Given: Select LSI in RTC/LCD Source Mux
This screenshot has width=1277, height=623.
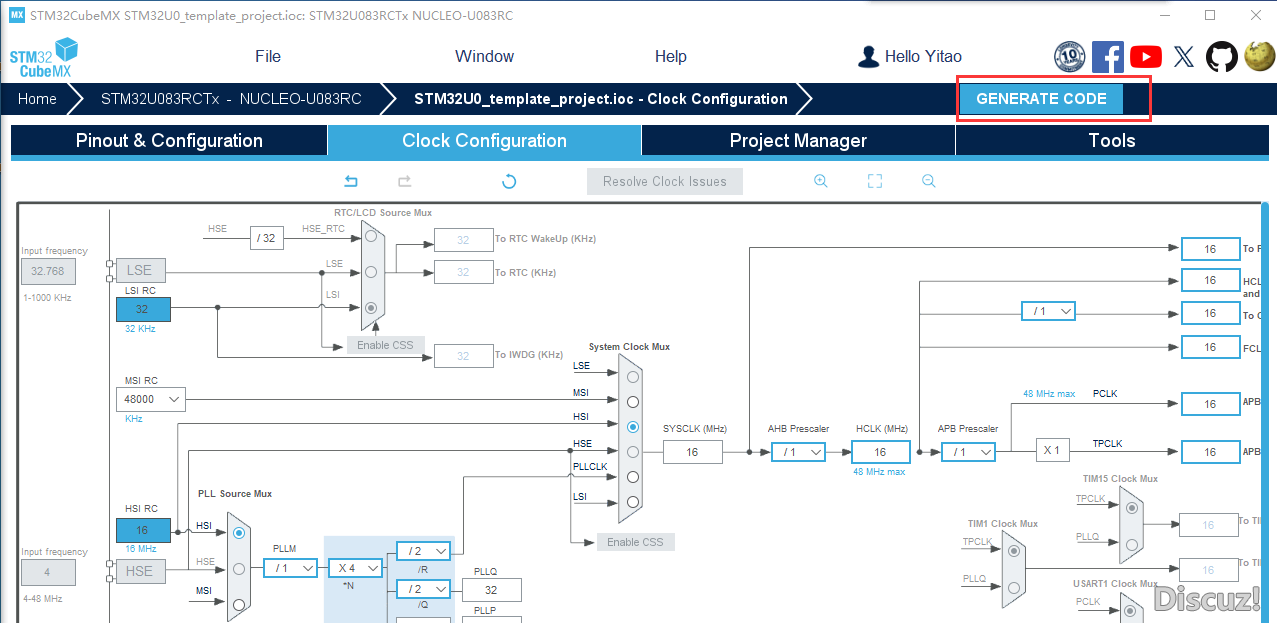Looking at the screenshot, I should point(372,308).
